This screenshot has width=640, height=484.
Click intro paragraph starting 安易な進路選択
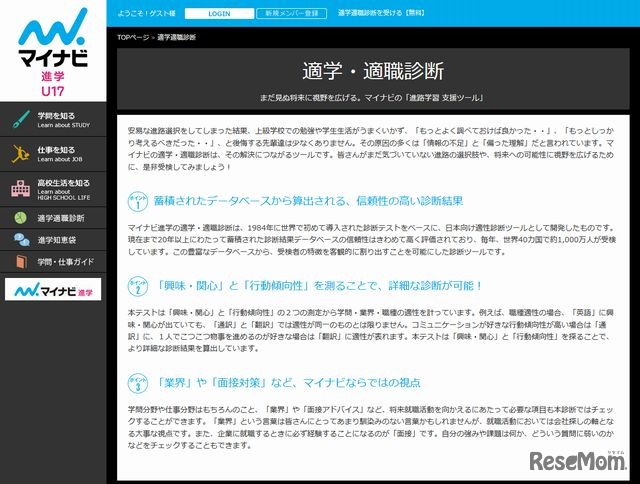pos(371,149)
